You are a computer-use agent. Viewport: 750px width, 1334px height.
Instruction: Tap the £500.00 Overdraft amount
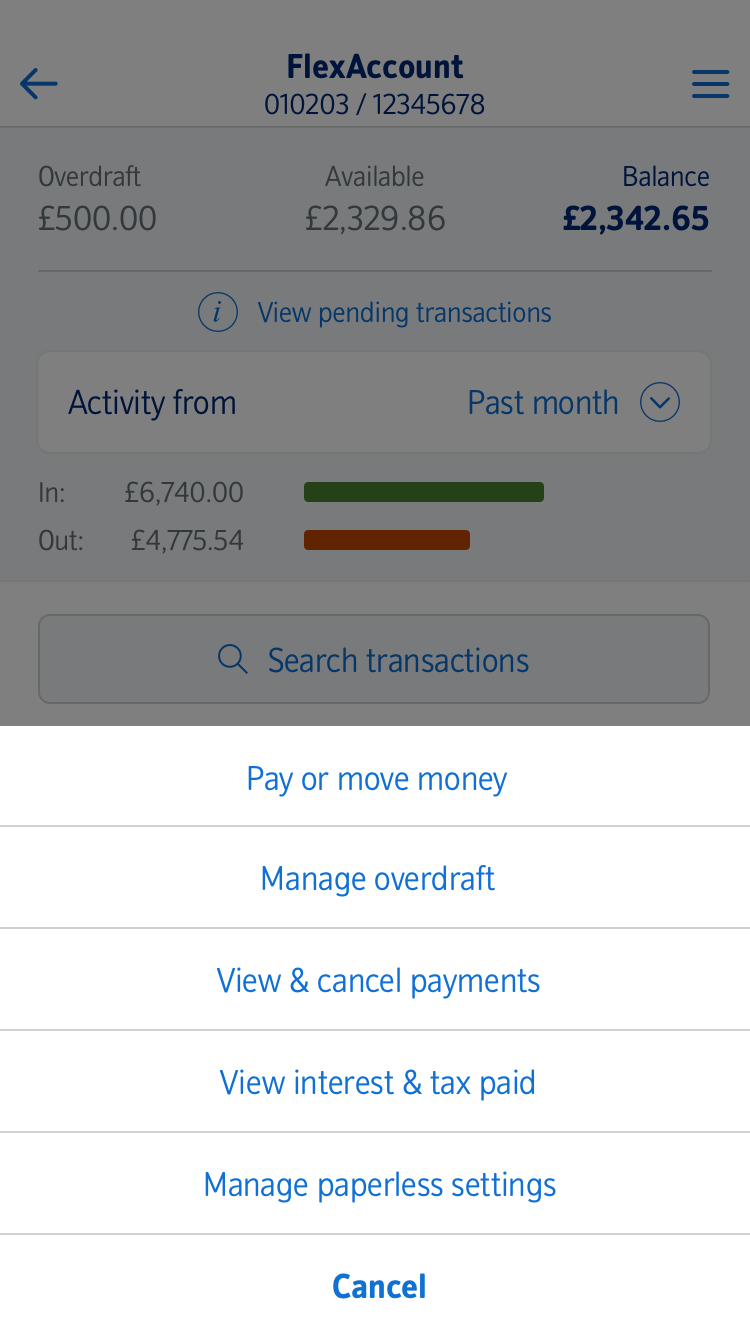(97, 219)
